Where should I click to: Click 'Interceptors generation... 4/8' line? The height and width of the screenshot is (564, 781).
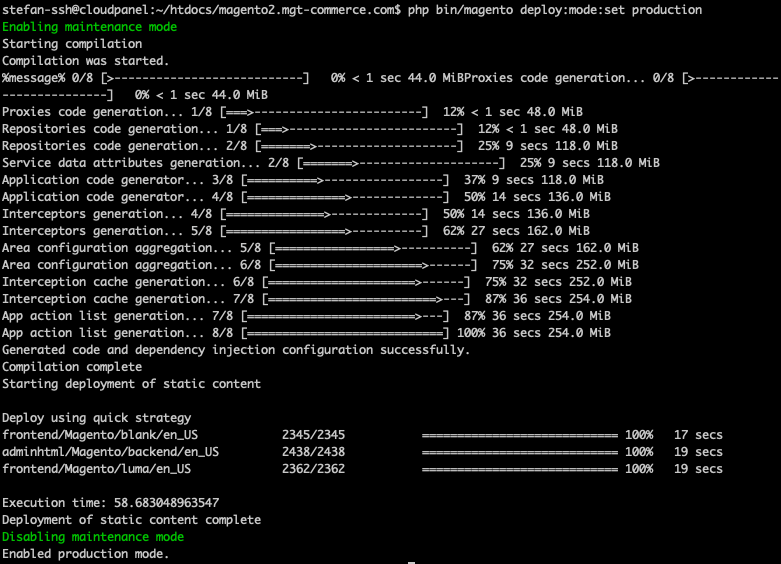[x=296, y=214]
